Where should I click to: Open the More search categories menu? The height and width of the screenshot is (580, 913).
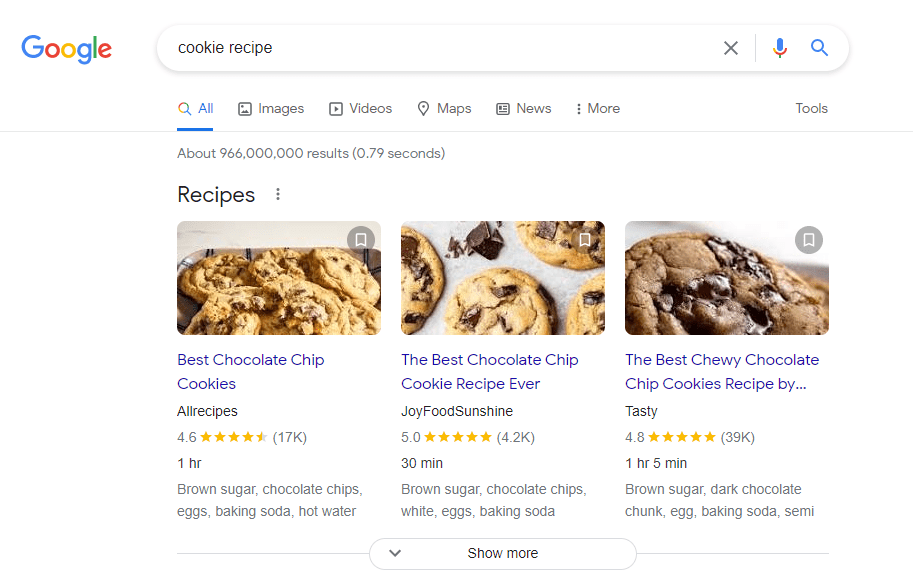tap(597, 108)
